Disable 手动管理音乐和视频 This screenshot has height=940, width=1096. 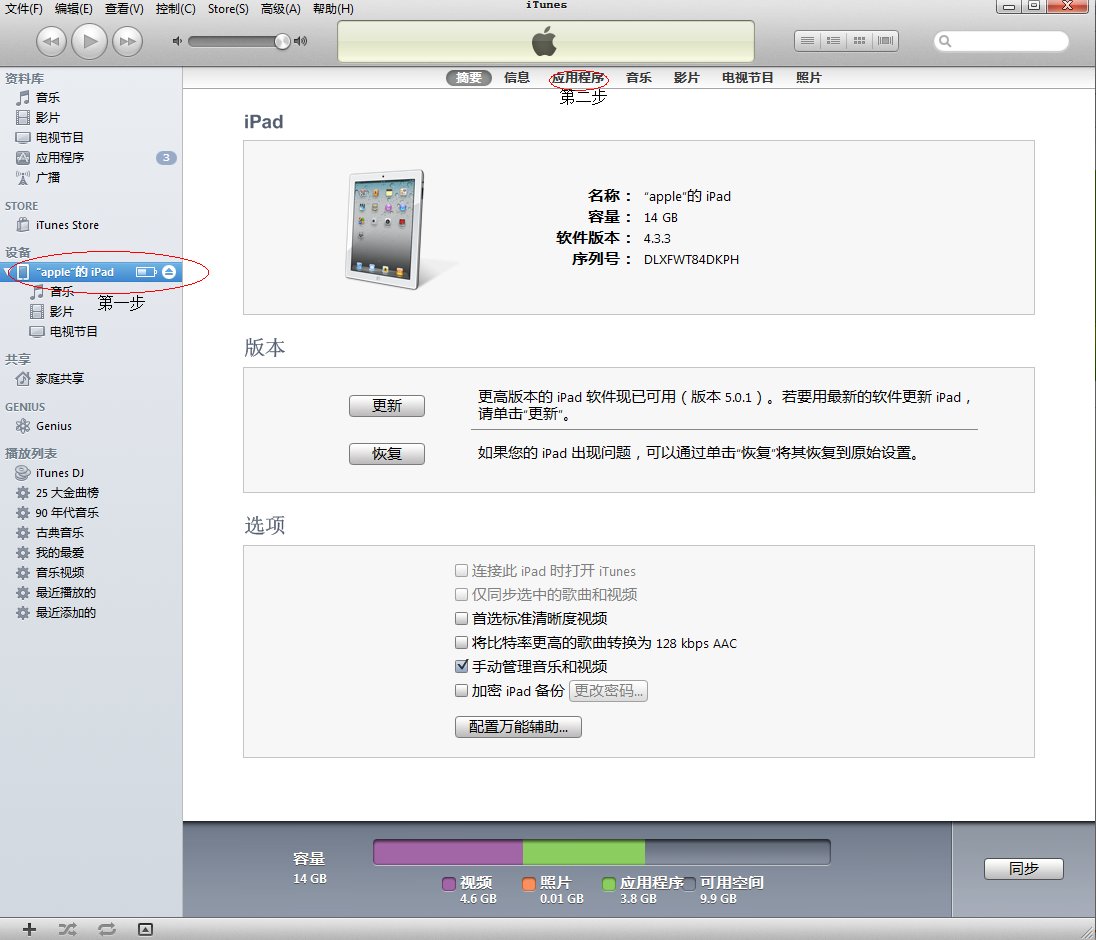pyautogui.click(x=461, y=666)
